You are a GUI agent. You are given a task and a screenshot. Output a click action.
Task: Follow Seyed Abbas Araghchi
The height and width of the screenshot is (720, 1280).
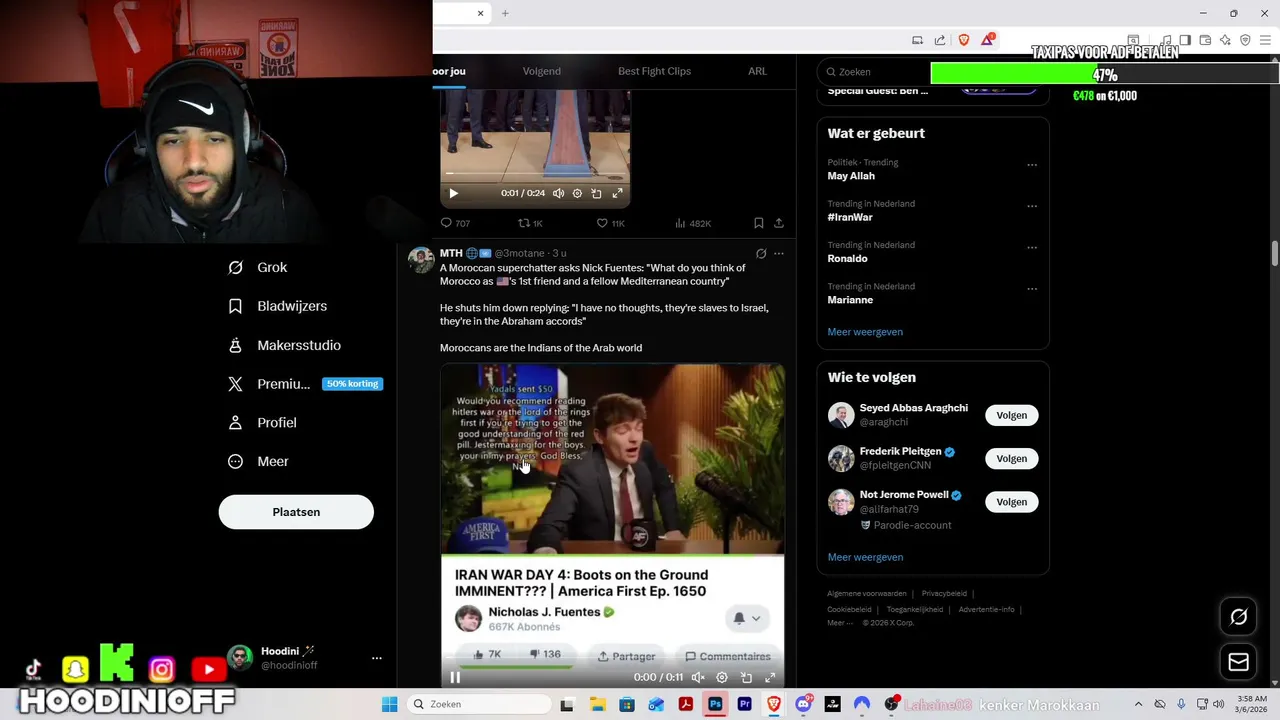click(1011, 415)
